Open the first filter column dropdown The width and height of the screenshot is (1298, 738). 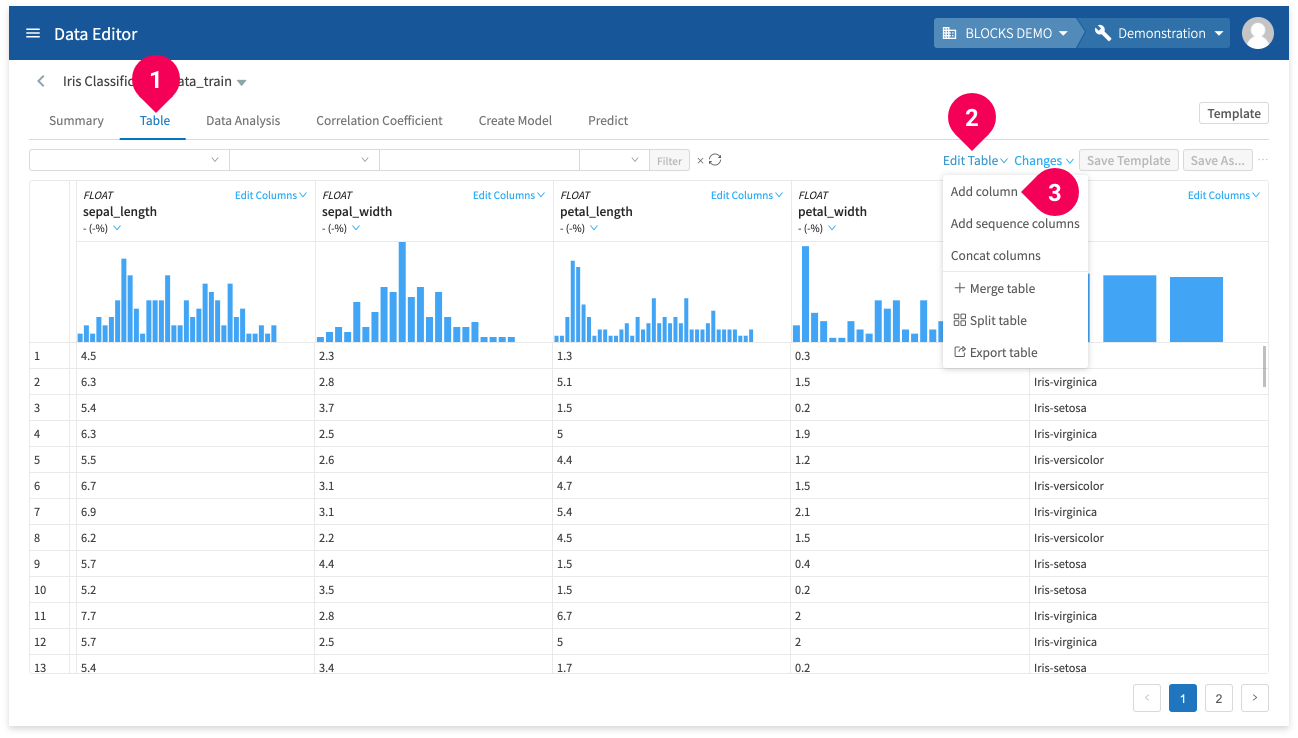(129, 160)
